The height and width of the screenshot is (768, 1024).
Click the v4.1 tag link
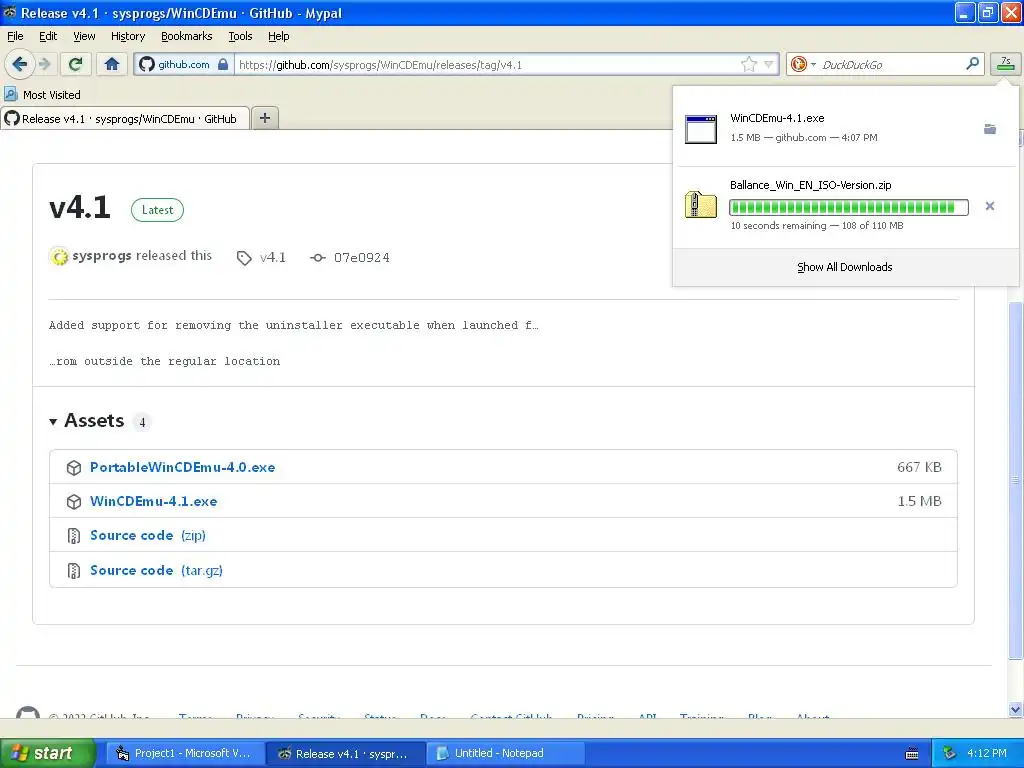[272, 257]
